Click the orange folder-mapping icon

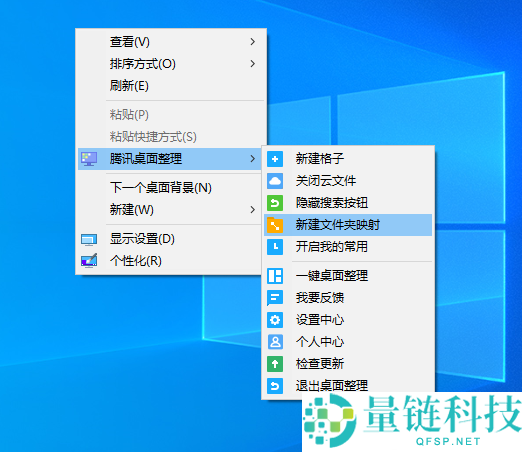pos(275,225)
